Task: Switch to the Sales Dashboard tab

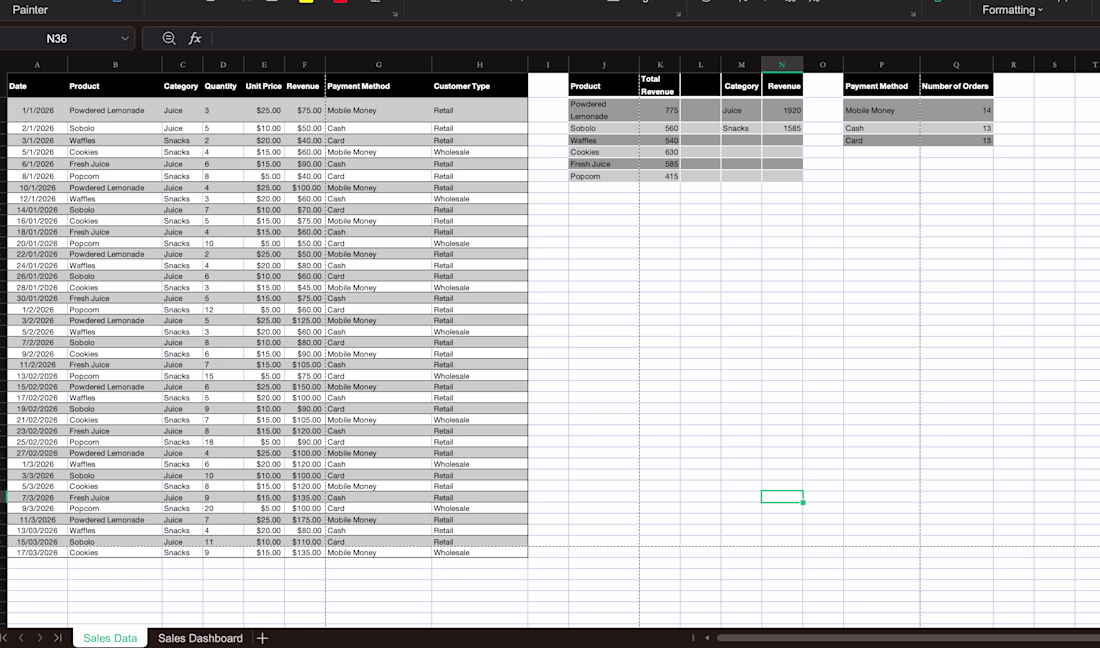Action: (200, 637)
